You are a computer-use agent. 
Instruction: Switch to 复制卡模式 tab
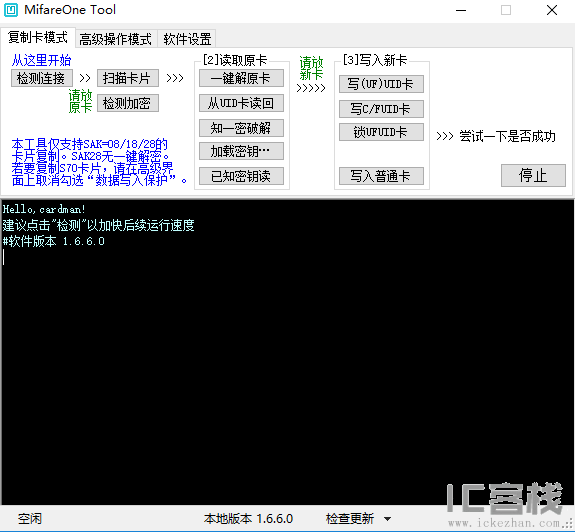(x=38, y=37)
